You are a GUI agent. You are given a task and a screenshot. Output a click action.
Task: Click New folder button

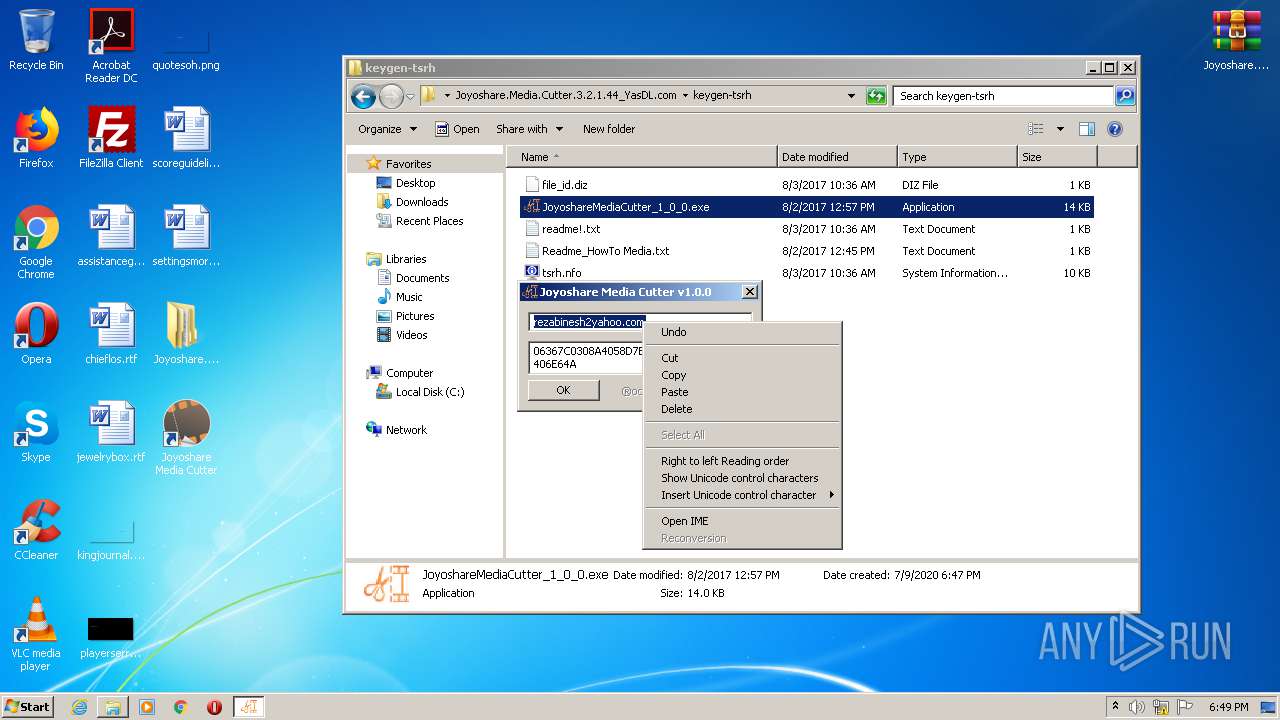coord(609,129)
